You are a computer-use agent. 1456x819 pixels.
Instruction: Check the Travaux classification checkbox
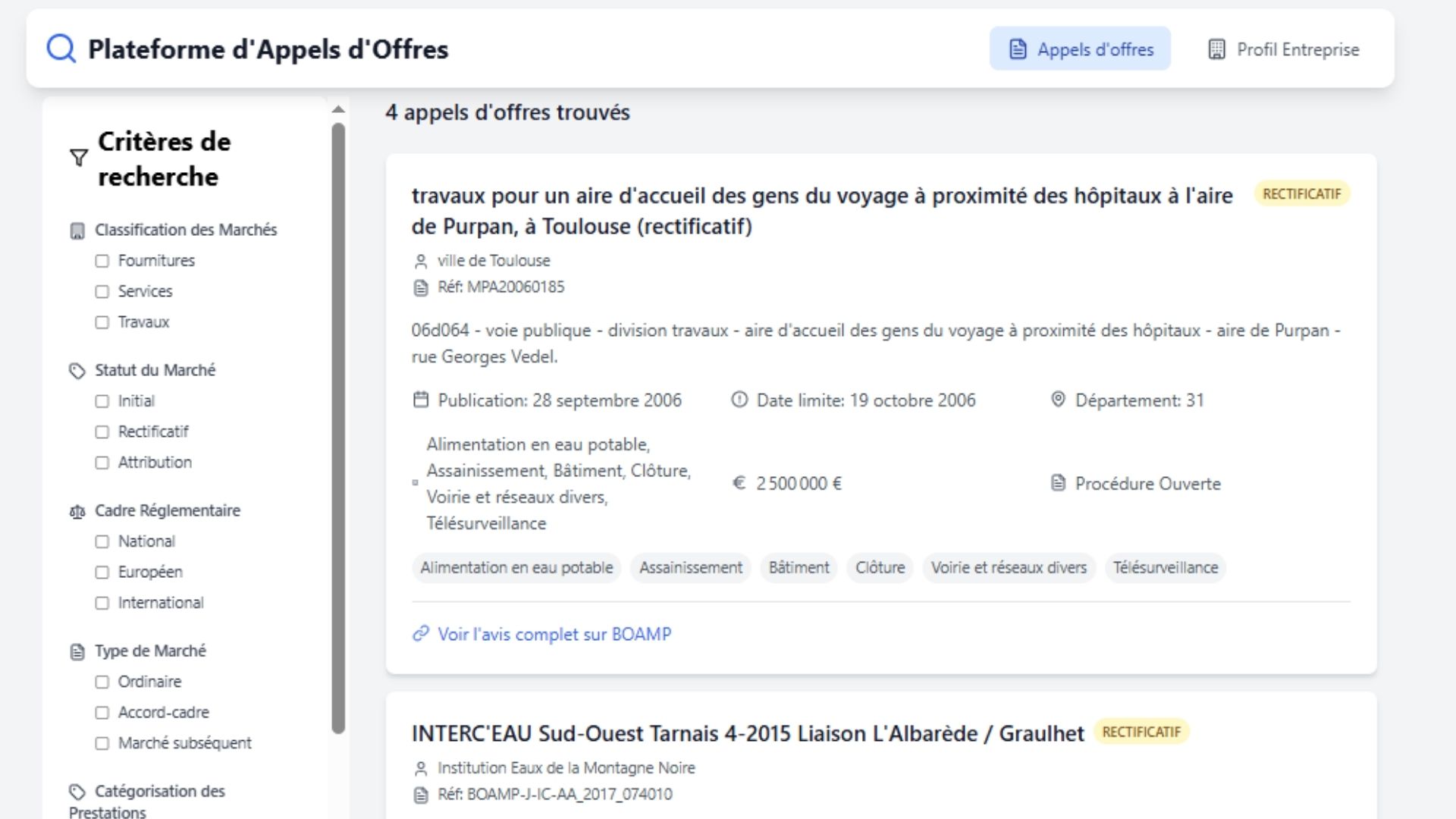pos(102,322)
